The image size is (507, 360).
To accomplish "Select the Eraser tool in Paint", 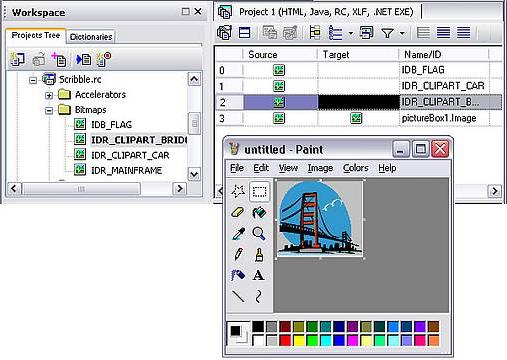I will pyautogui.click(x=238, y=212).
